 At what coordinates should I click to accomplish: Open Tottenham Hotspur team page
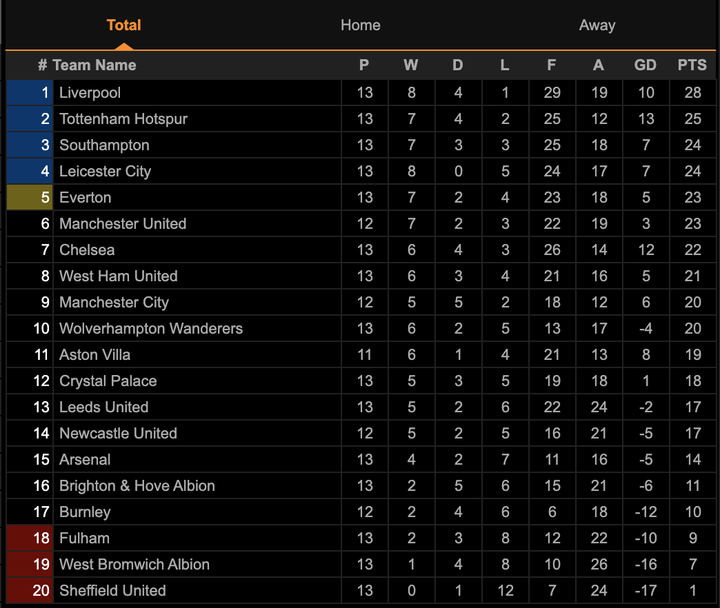point(123,119)
